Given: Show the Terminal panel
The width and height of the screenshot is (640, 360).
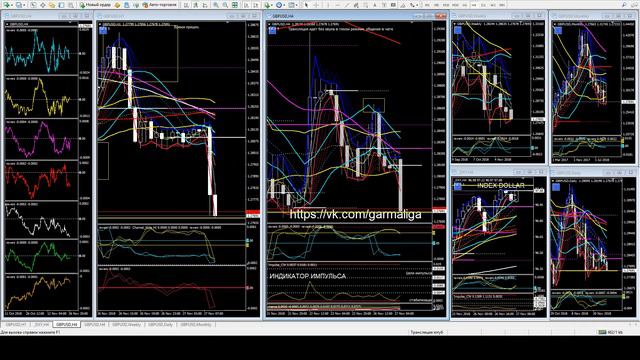Looking at the screenshot, I should point(61,5).
